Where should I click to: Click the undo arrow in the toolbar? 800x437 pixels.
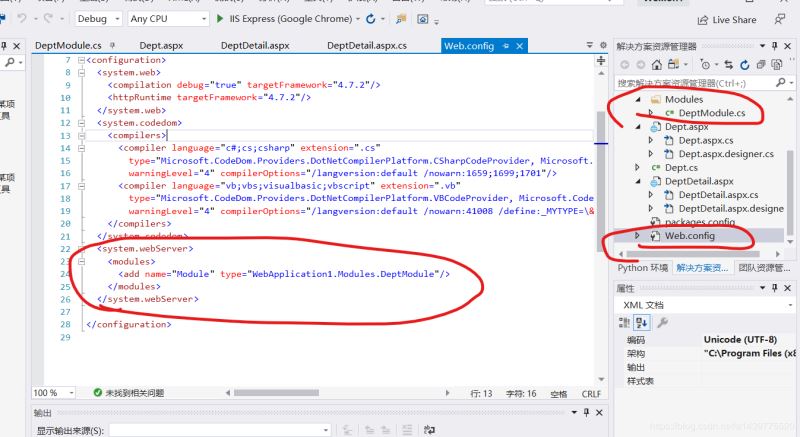20,19
